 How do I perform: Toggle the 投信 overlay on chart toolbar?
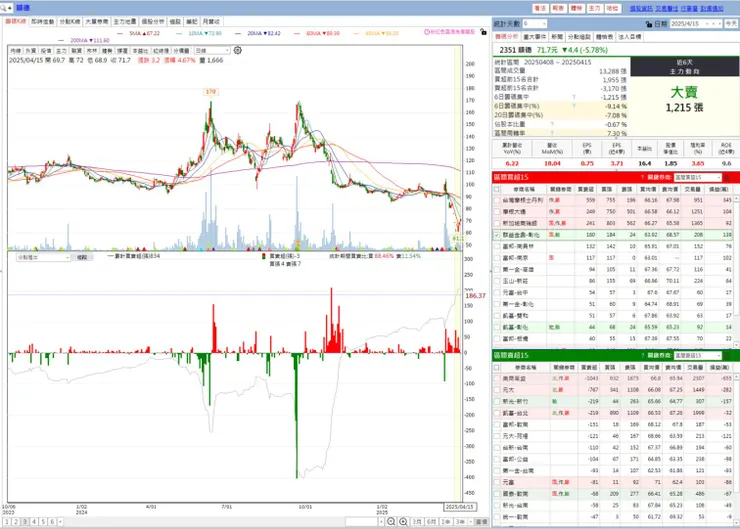[x=46, y=50]
